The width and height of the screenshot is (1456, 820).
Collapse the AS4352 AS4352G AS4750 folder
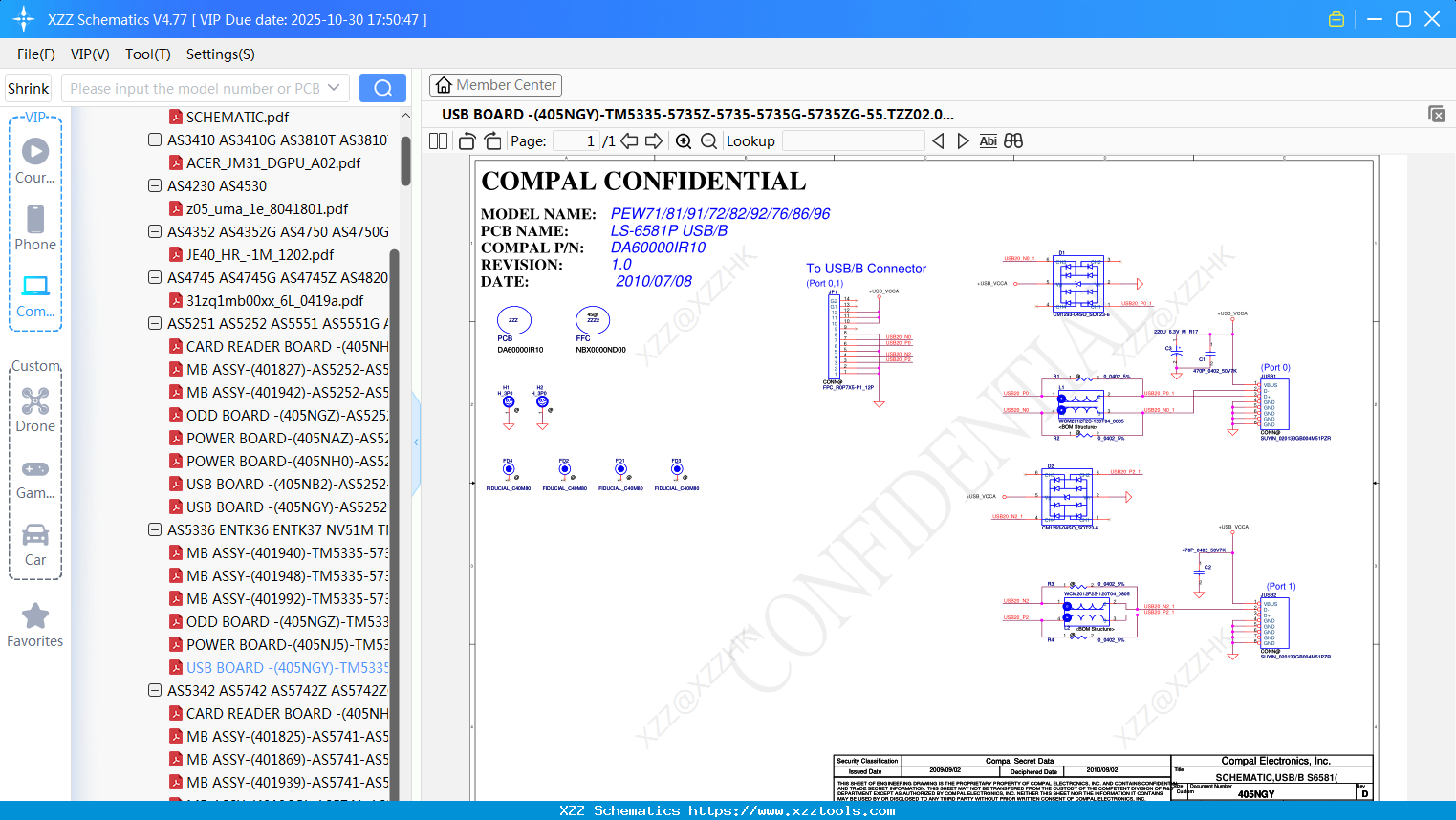click(x=154, y=231)
